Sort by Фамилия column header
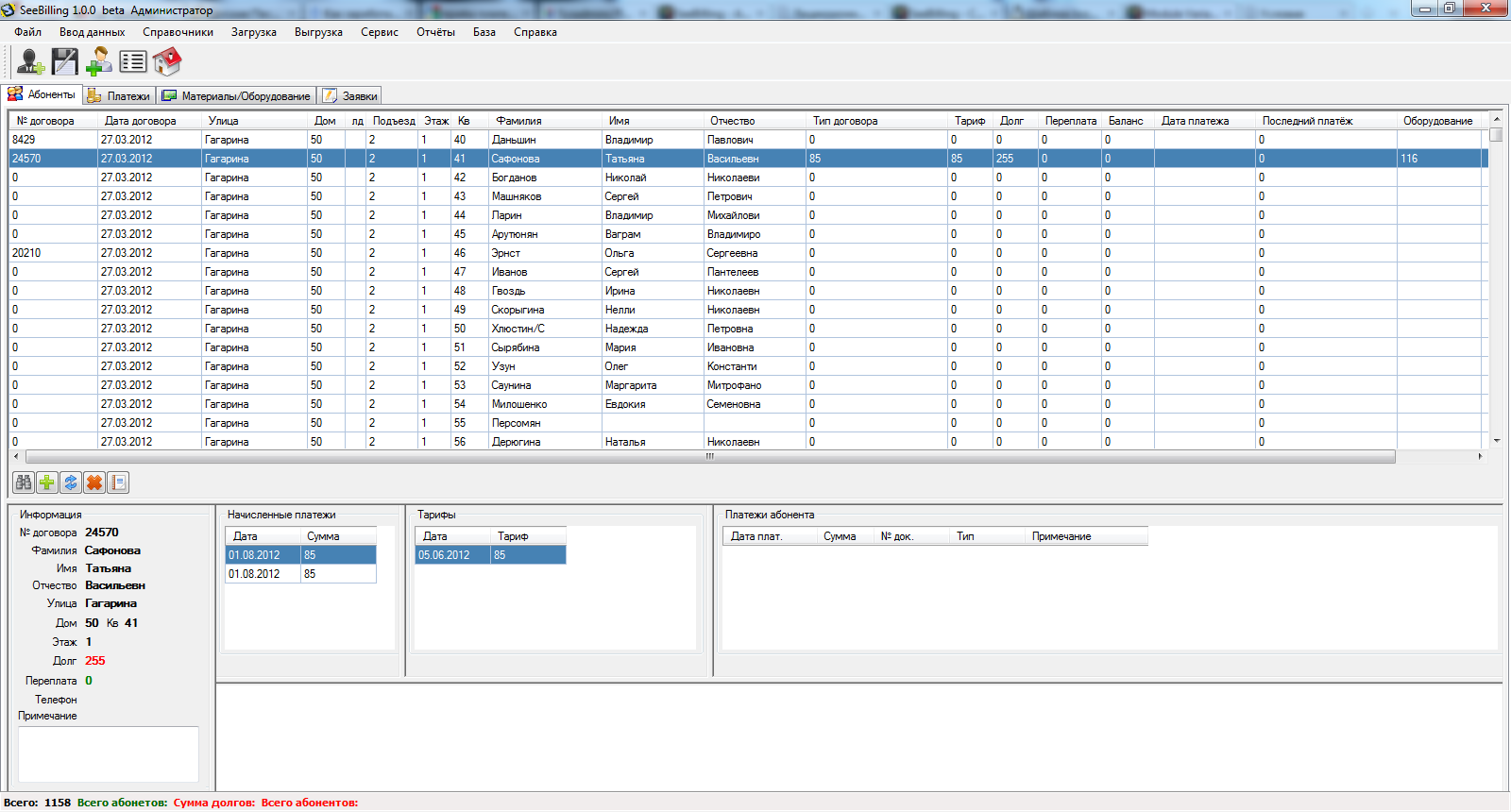 [x=545, y=121]
